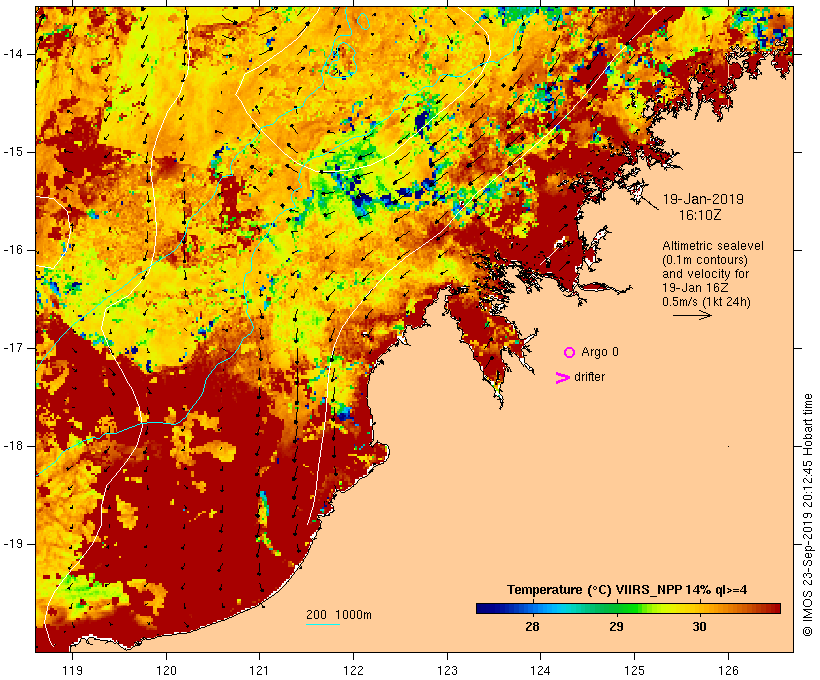Click the 'Argo 0' legend label
This screenshot has height=680, width=820.
pos(600,352)
